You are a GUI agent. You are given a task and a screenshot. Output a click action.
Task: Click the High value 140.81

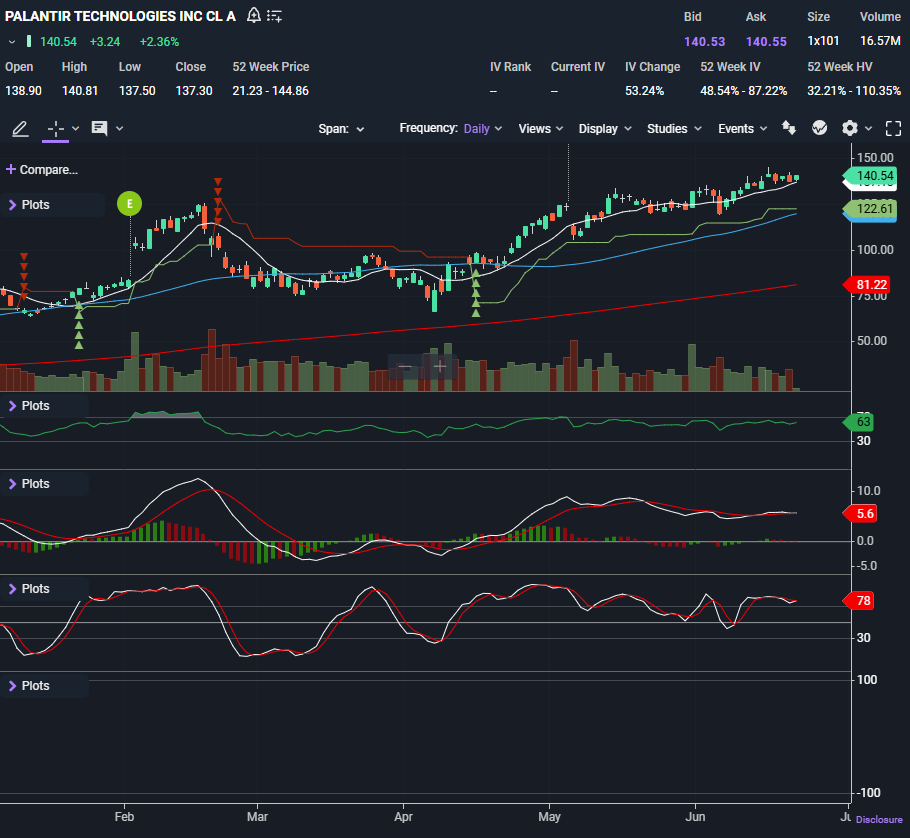tap(80, 91)
